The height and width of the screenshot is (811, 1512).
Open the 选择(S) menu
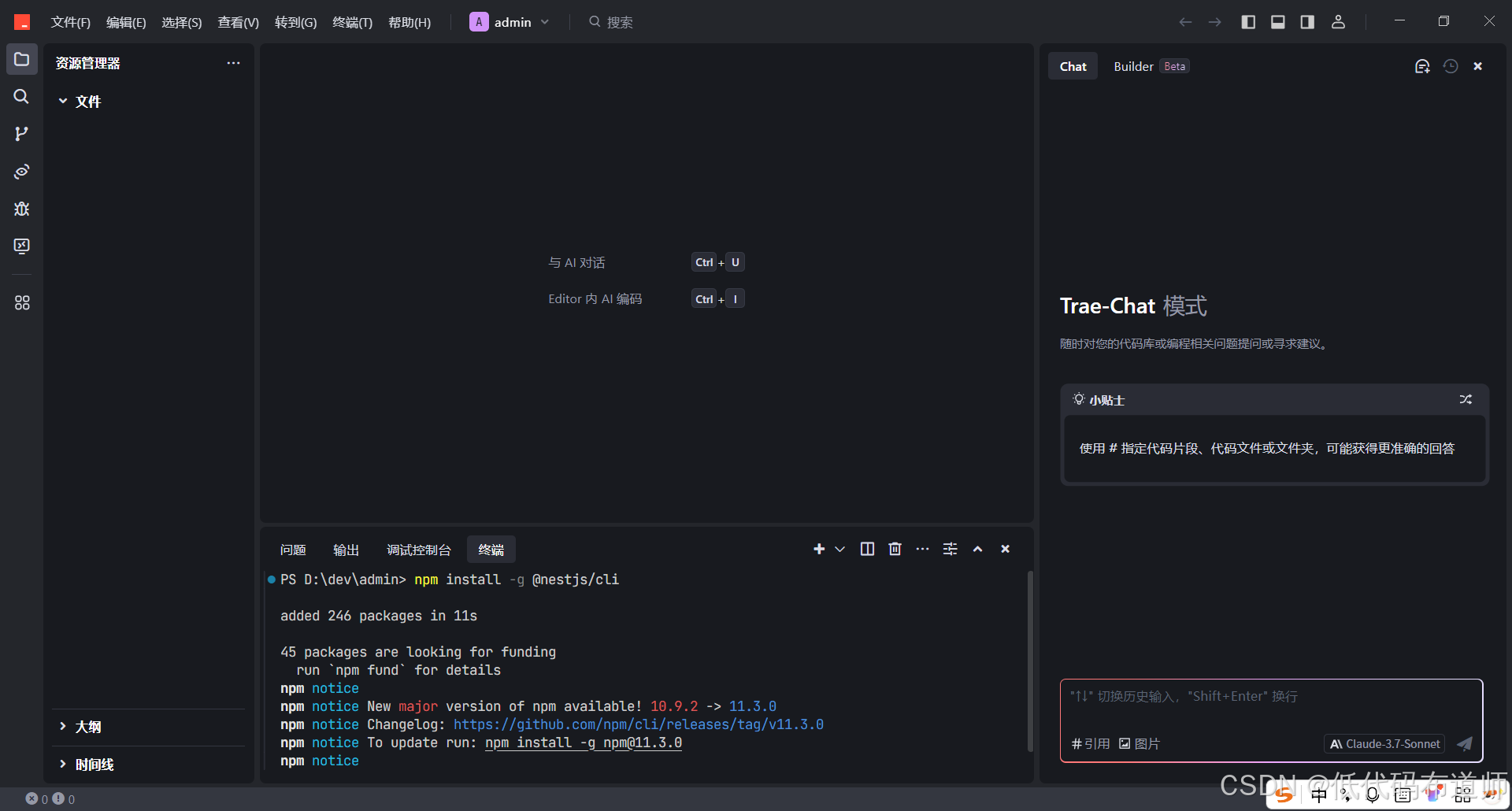(x=182, y=22)
